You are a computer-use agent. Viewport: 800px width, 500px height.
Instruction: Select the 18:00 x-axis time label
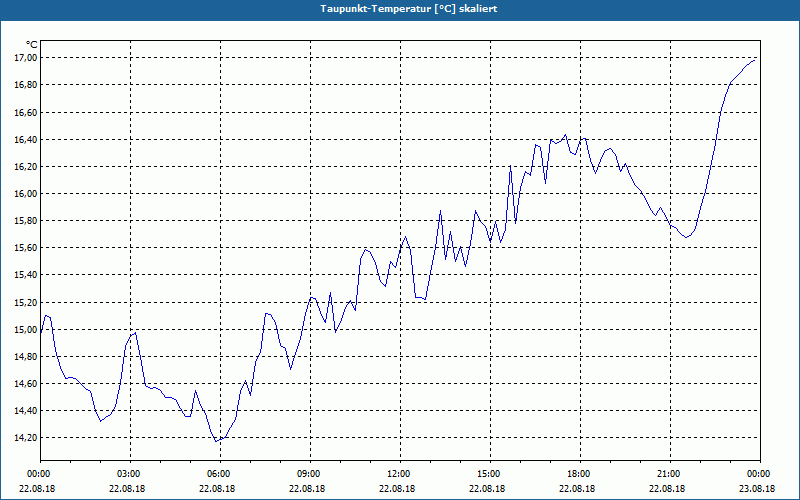point(580,473)
